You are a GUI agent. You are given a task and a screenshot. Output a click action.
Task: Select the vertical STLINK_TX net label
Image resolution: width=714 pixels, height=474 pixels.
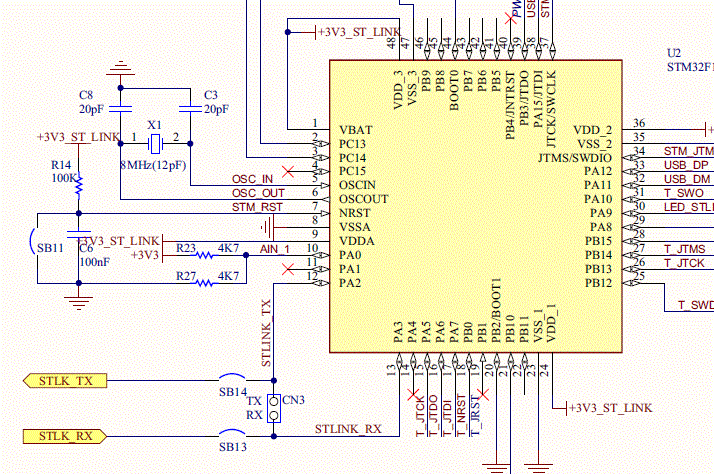(266, 333)
